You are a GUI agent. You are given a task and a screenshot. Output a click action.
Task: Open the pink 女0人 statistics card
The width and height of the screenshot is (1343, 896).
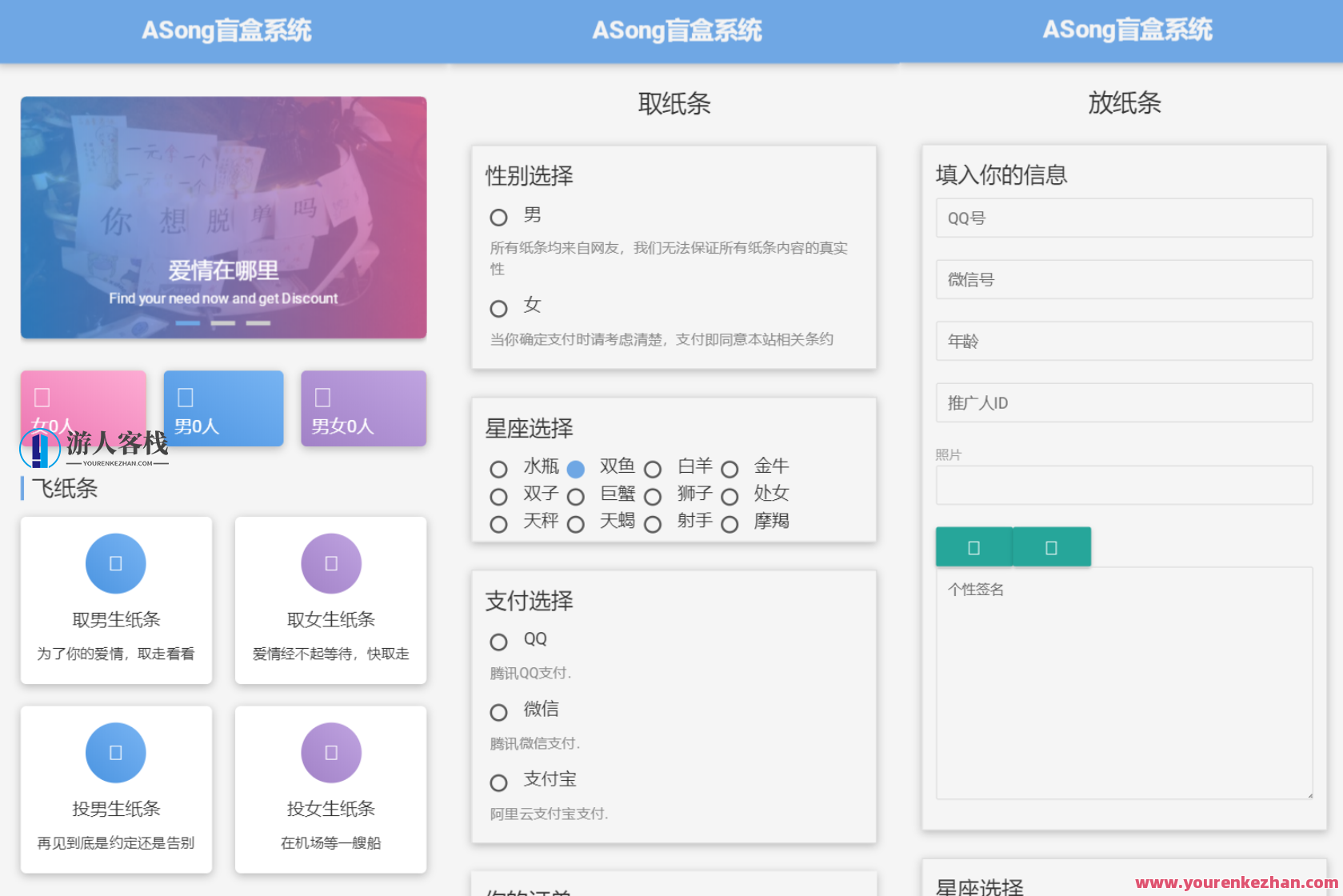tap(82, 408)
